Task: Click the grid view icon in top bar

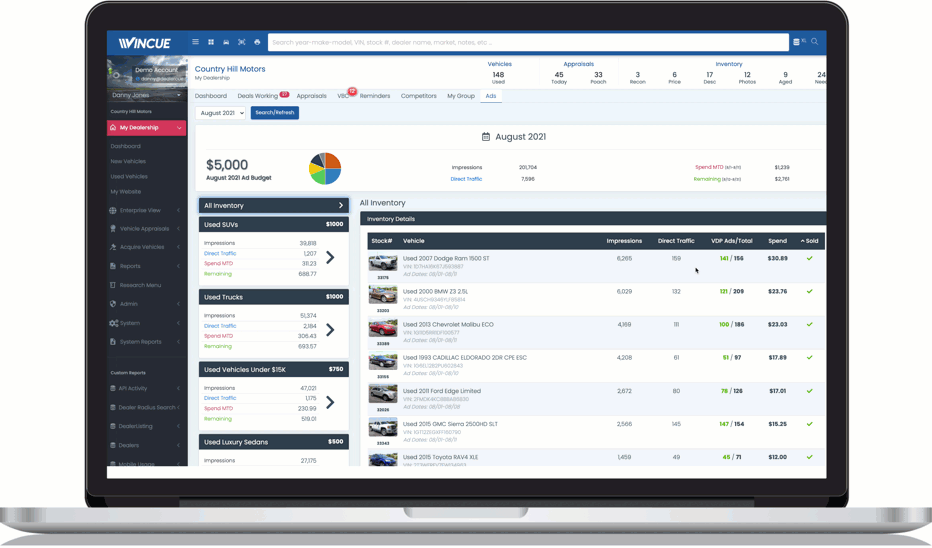Action: 210,42
